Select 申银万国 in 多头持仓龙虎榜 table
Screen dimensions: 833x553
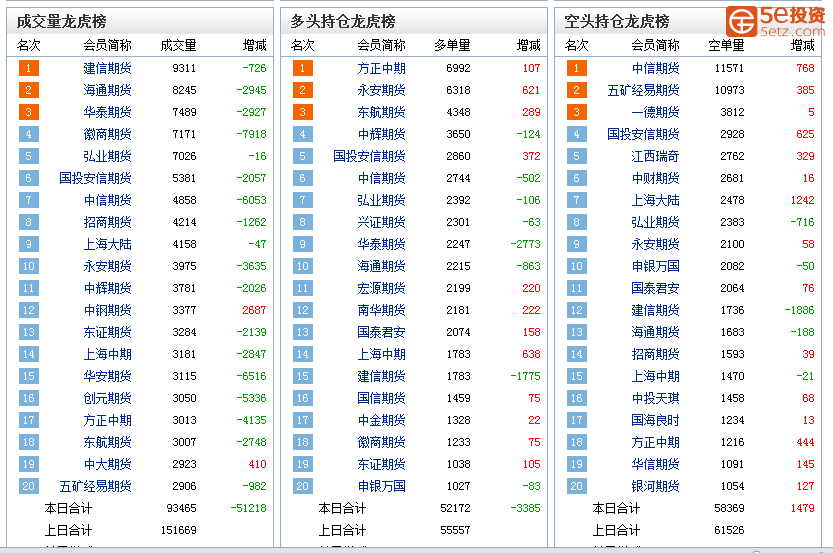(381, 486)
